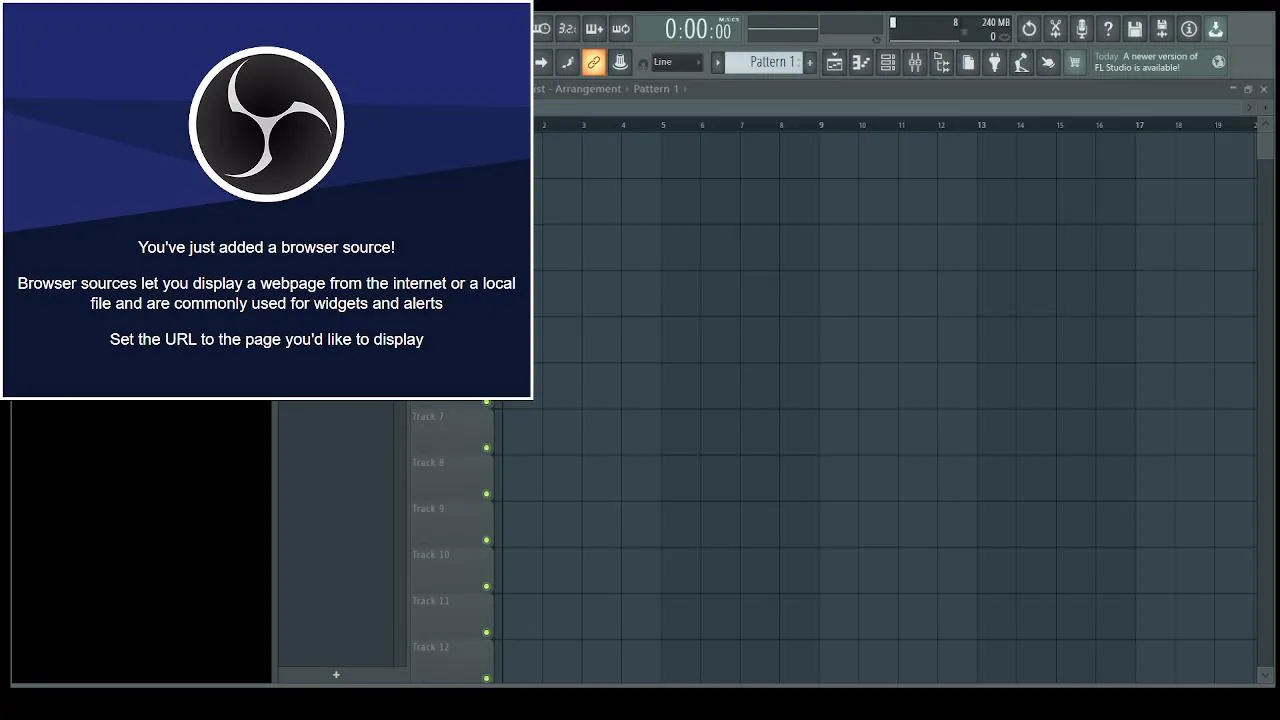
Task: Select the Track 11 header label
Action: [x=431, y=601]
